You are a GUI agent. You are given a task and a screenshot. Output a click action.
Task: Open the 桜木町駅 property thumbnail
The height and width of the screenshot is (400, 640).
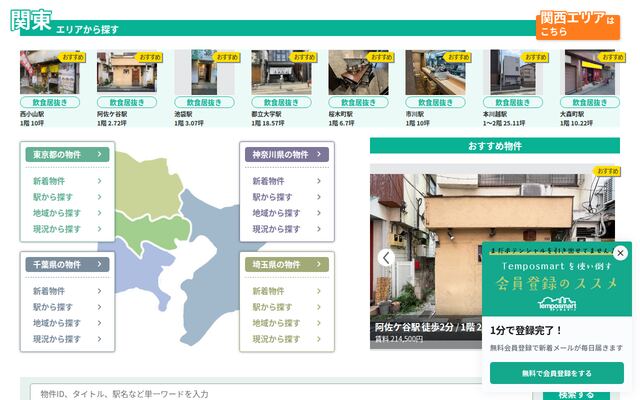(x=358, y=72)
